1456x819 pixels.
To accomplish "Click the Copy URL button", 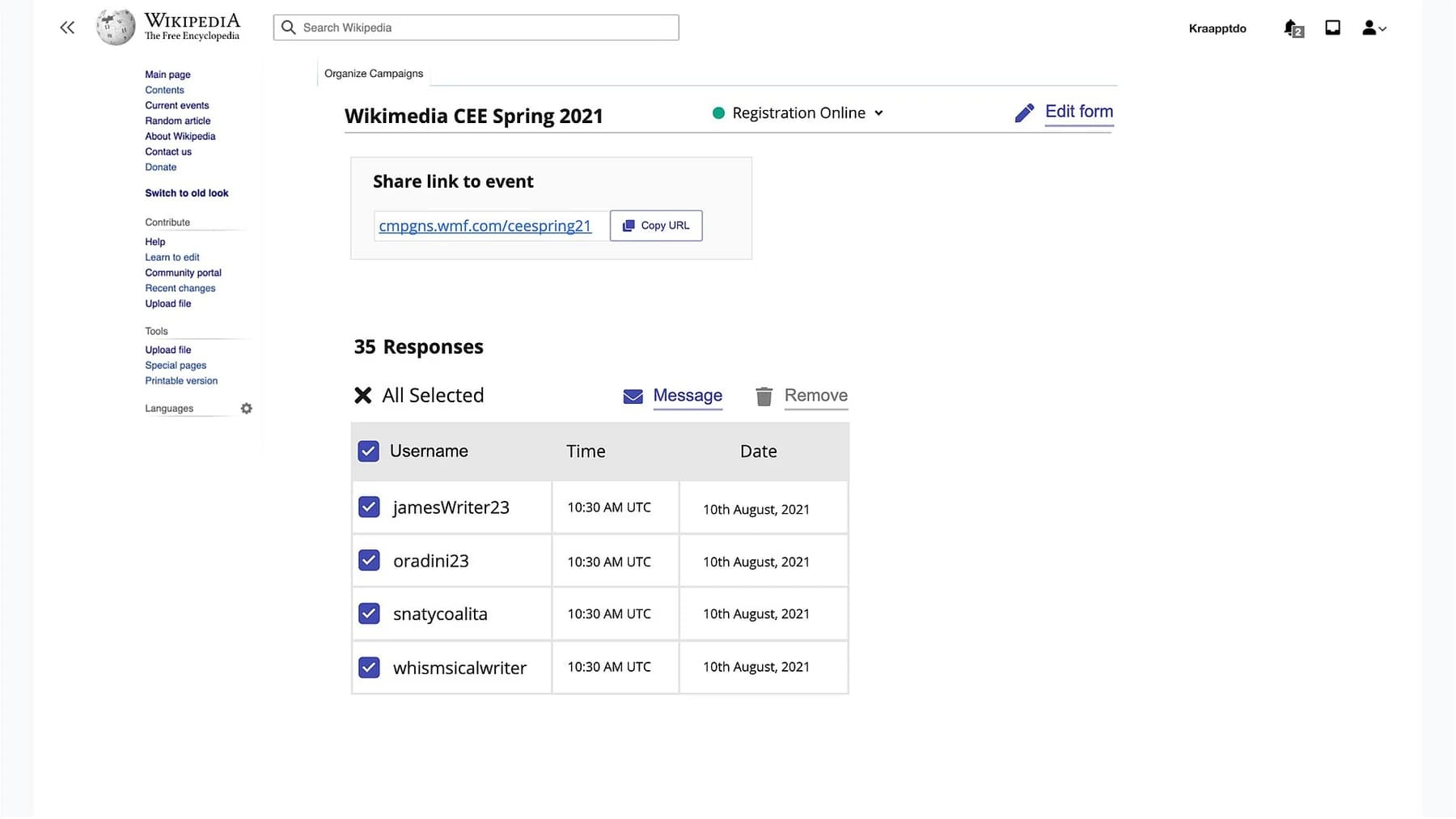I will point(656,226).
